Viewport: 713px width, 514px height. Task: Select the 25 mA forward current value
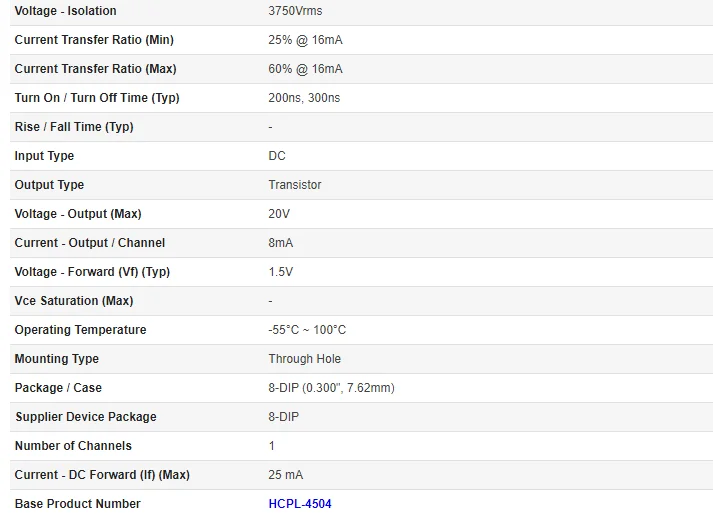[x=286, y=475]
